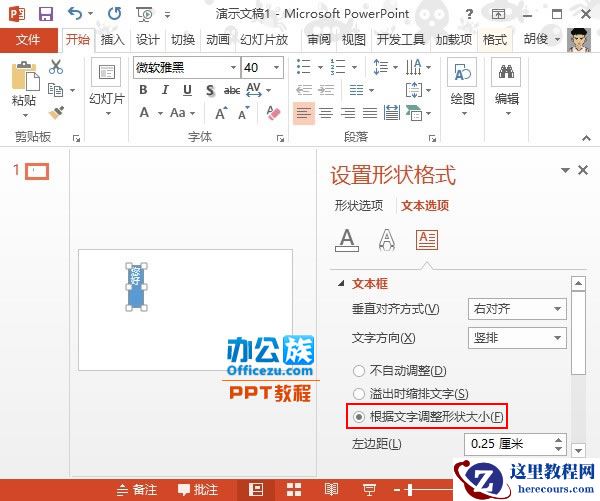Switch to the 视图 ribbon tab
Image resolution: width=600 pixels, height=501 pixels.
coord(354,39)
